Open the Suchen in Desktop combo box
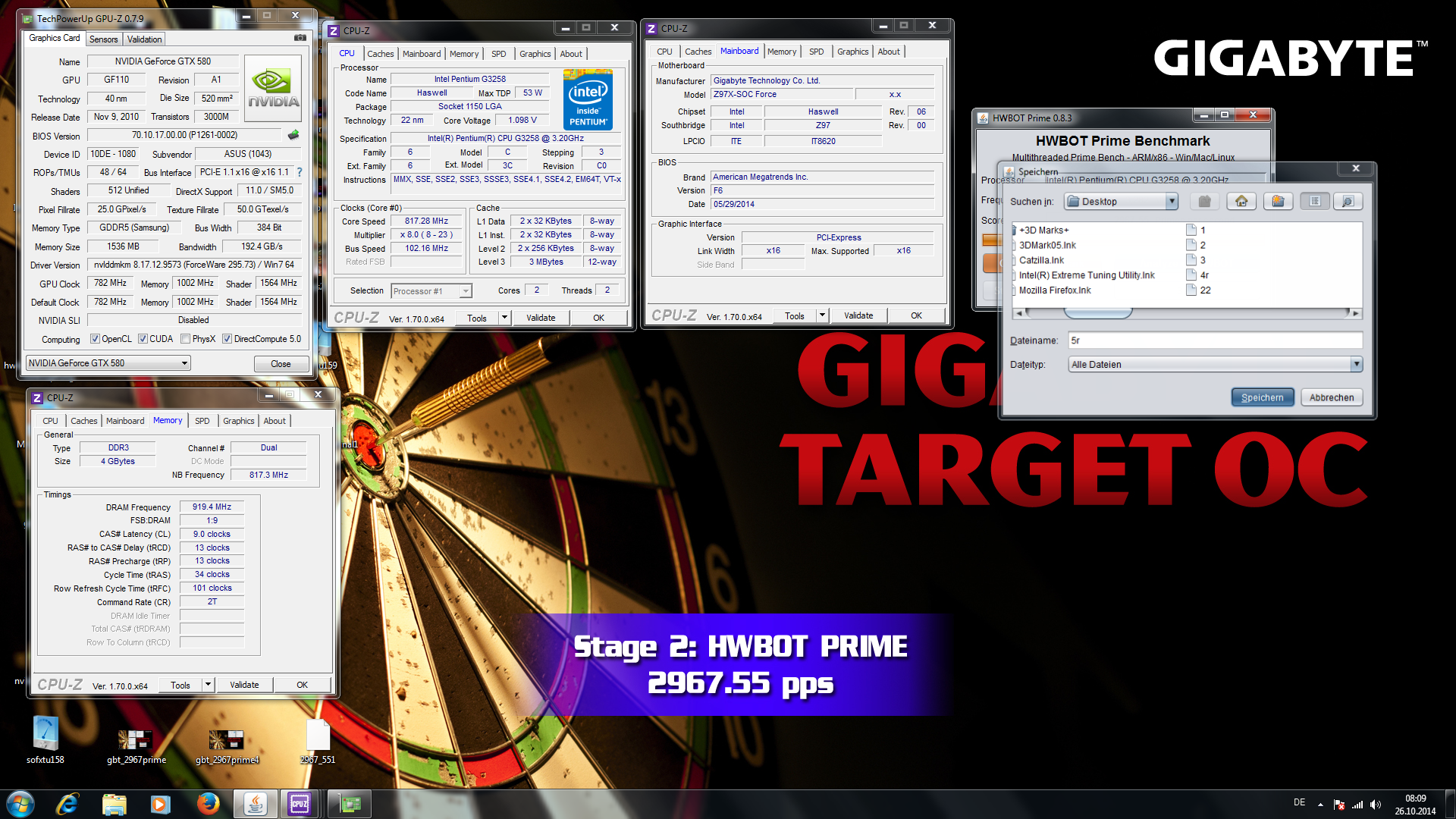 pos(1121,201)
